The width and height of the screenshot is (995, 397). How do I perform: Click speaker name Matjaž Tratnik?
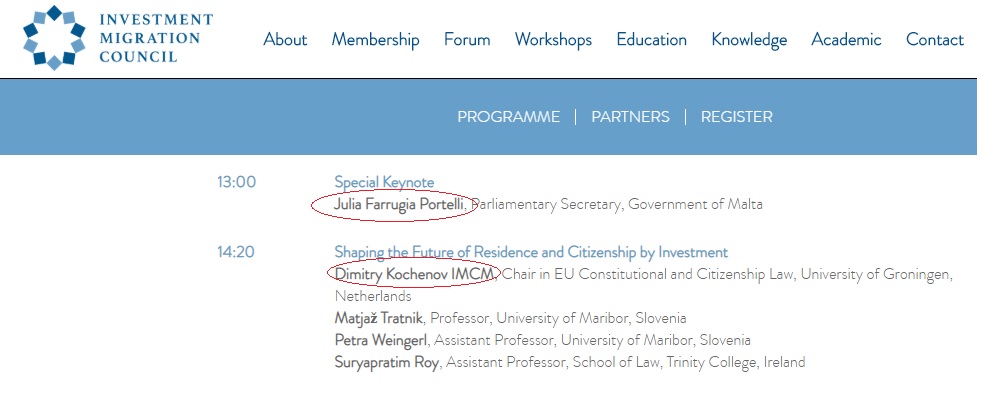pos(378,318)
